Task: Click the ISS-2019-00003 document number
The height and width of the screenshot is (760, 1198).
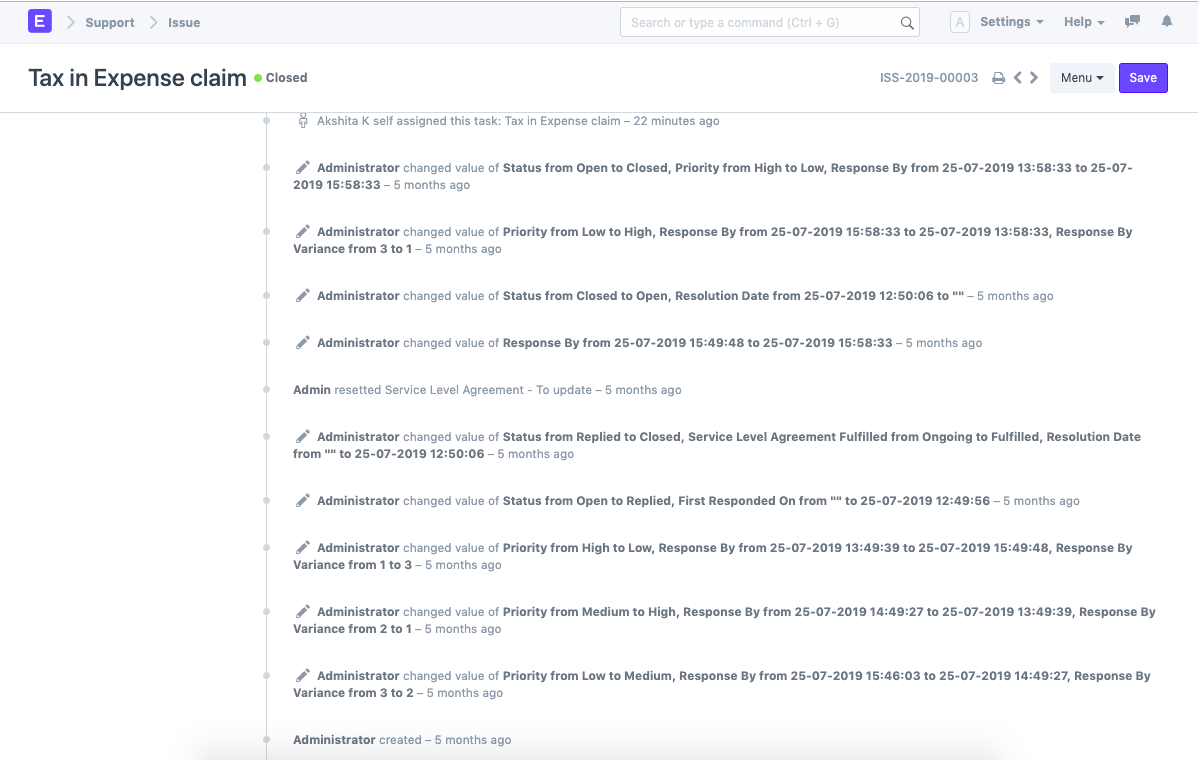Action: click(x=928, y=77)
